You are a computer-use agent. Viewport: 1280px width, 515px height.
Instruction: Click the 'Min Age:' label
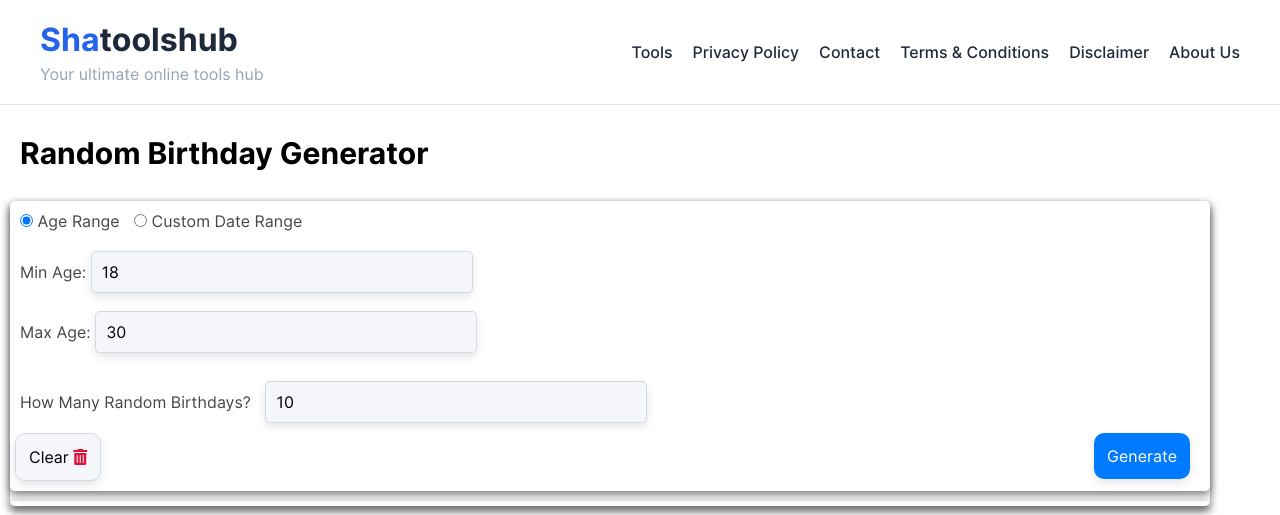tap(53, 272)
